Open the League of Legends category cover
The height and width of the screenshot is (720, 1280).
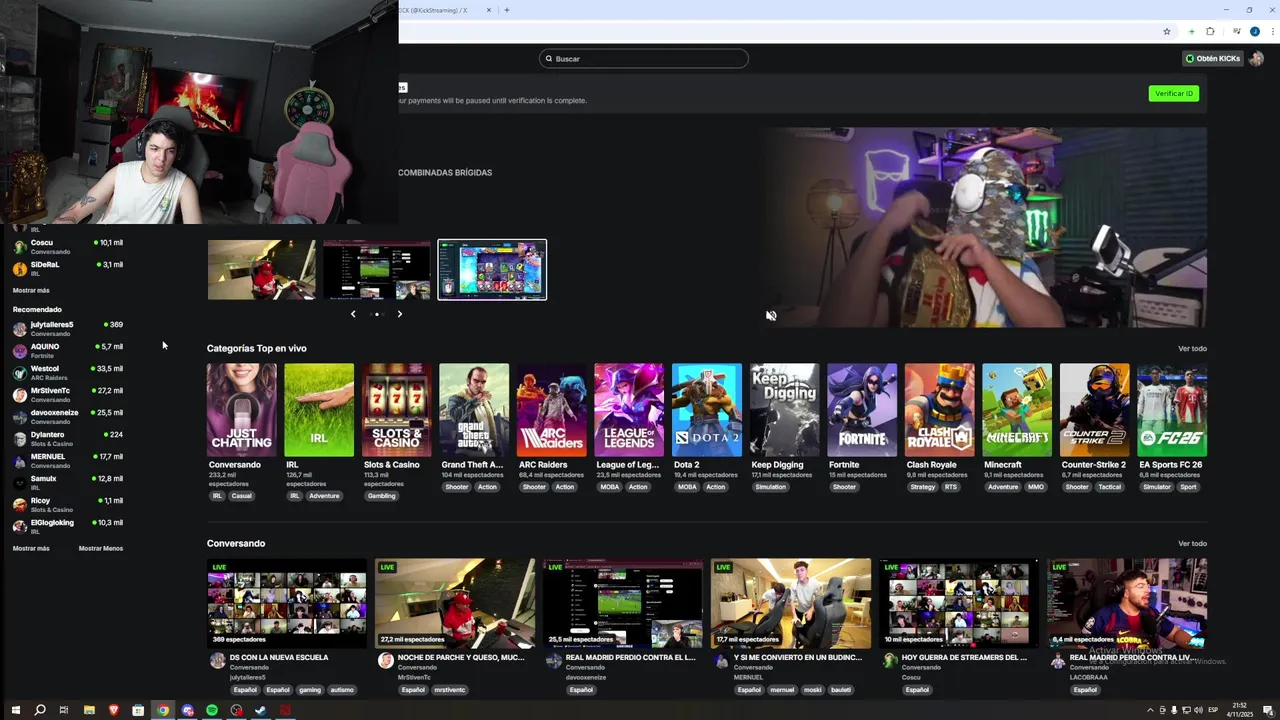[629, 410]
